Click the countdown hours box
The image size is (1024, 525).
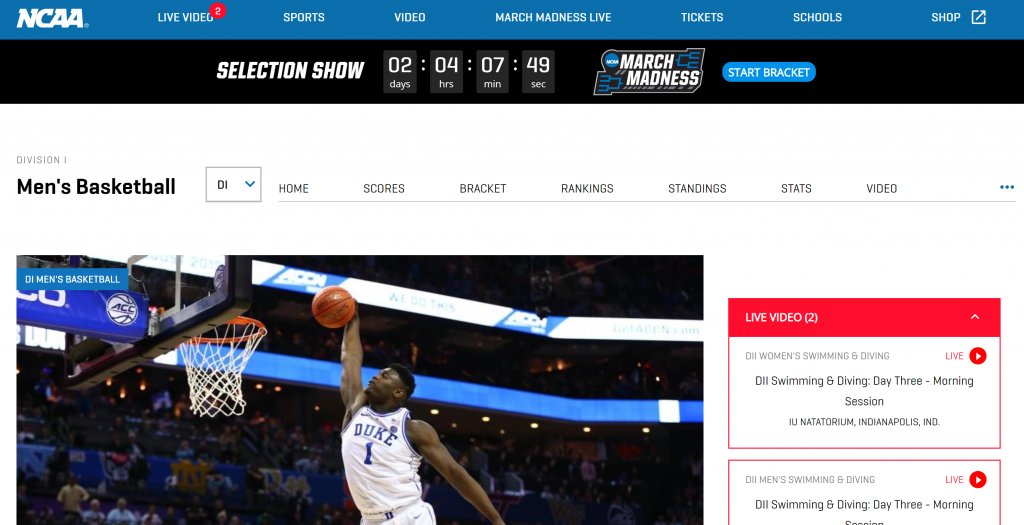coord(446,72)
